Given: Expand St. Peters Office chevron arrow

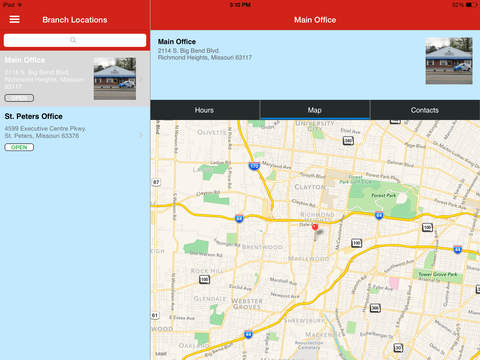Looking at the screenshot, I should (141, 135).
